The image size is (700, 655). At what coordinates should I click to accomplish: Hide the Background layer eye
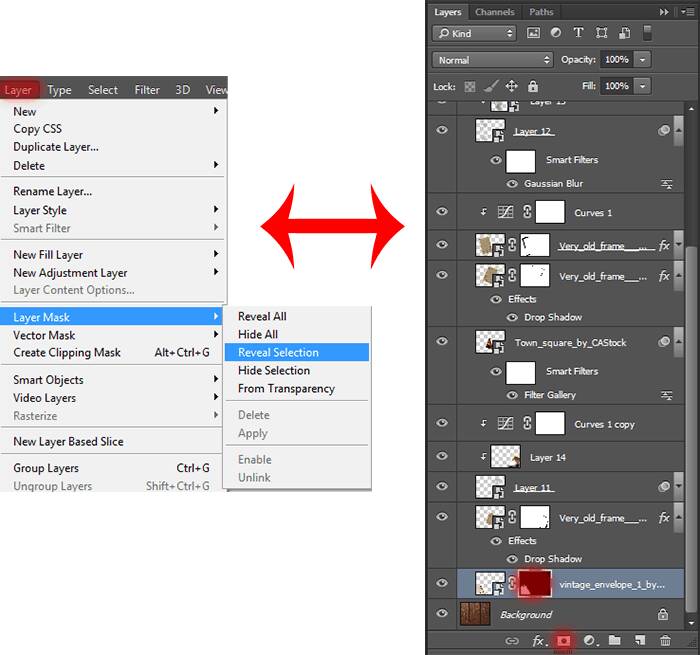pyautogui.click(x=442, y=613)
